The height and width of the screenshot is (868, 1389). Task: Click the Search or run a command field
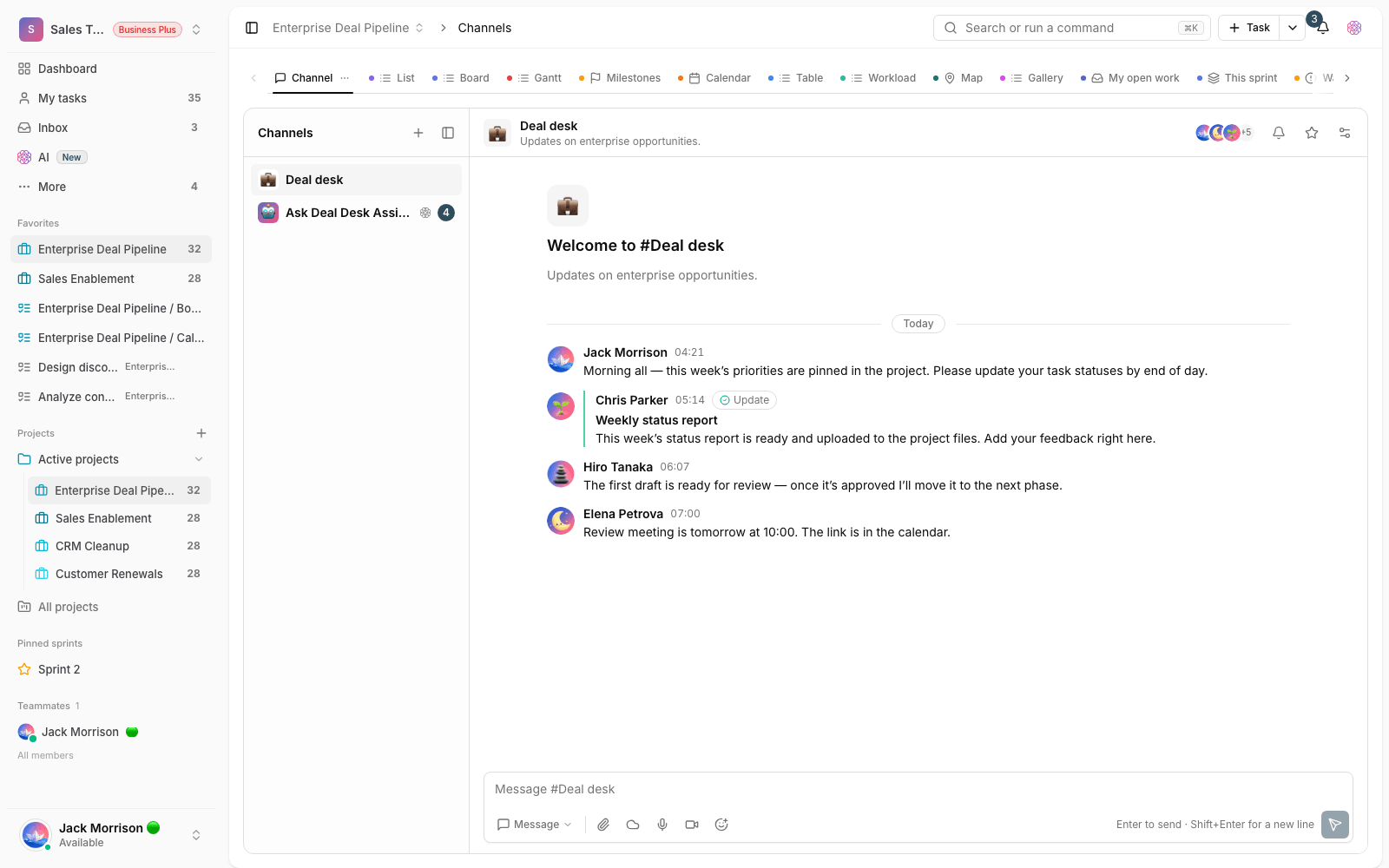tap(1072, 28)
